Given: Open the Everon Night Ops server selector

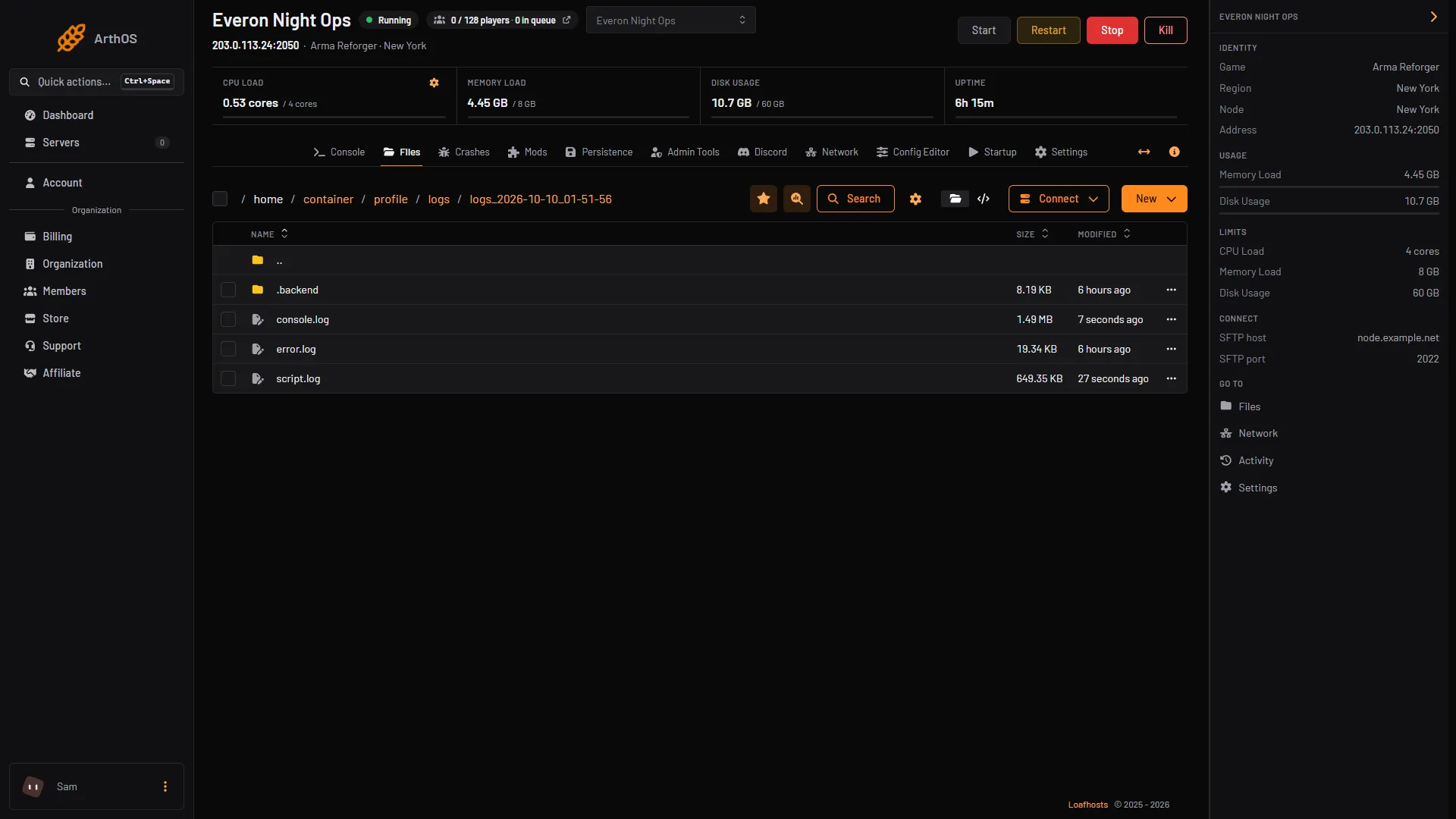Looking at the screenshot, I should point(670,20).
